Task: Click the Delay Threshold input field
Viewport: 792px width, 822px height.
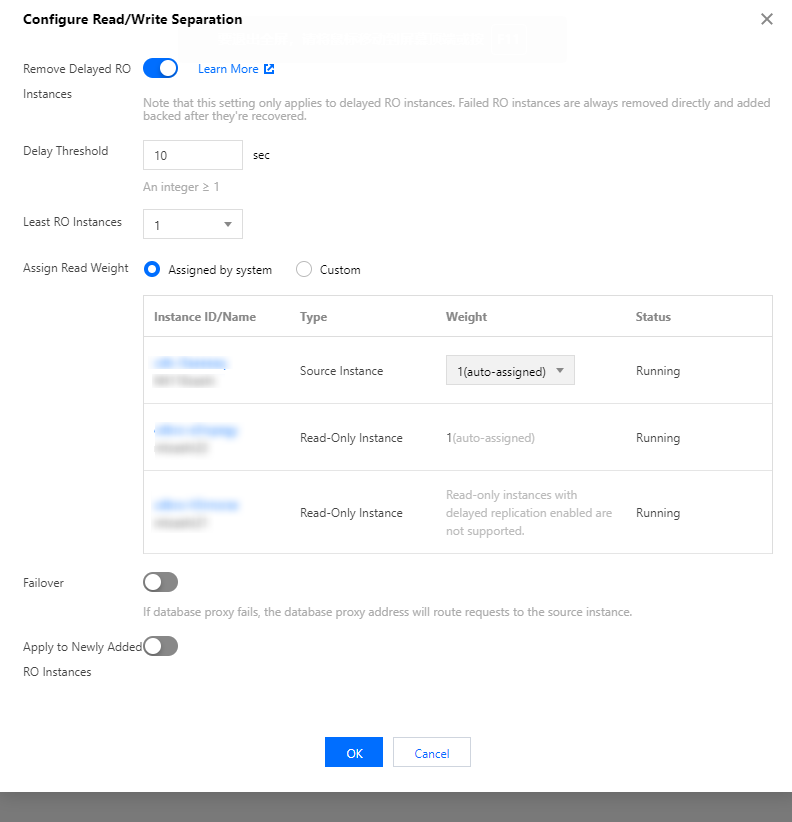Action: [193, 155]
